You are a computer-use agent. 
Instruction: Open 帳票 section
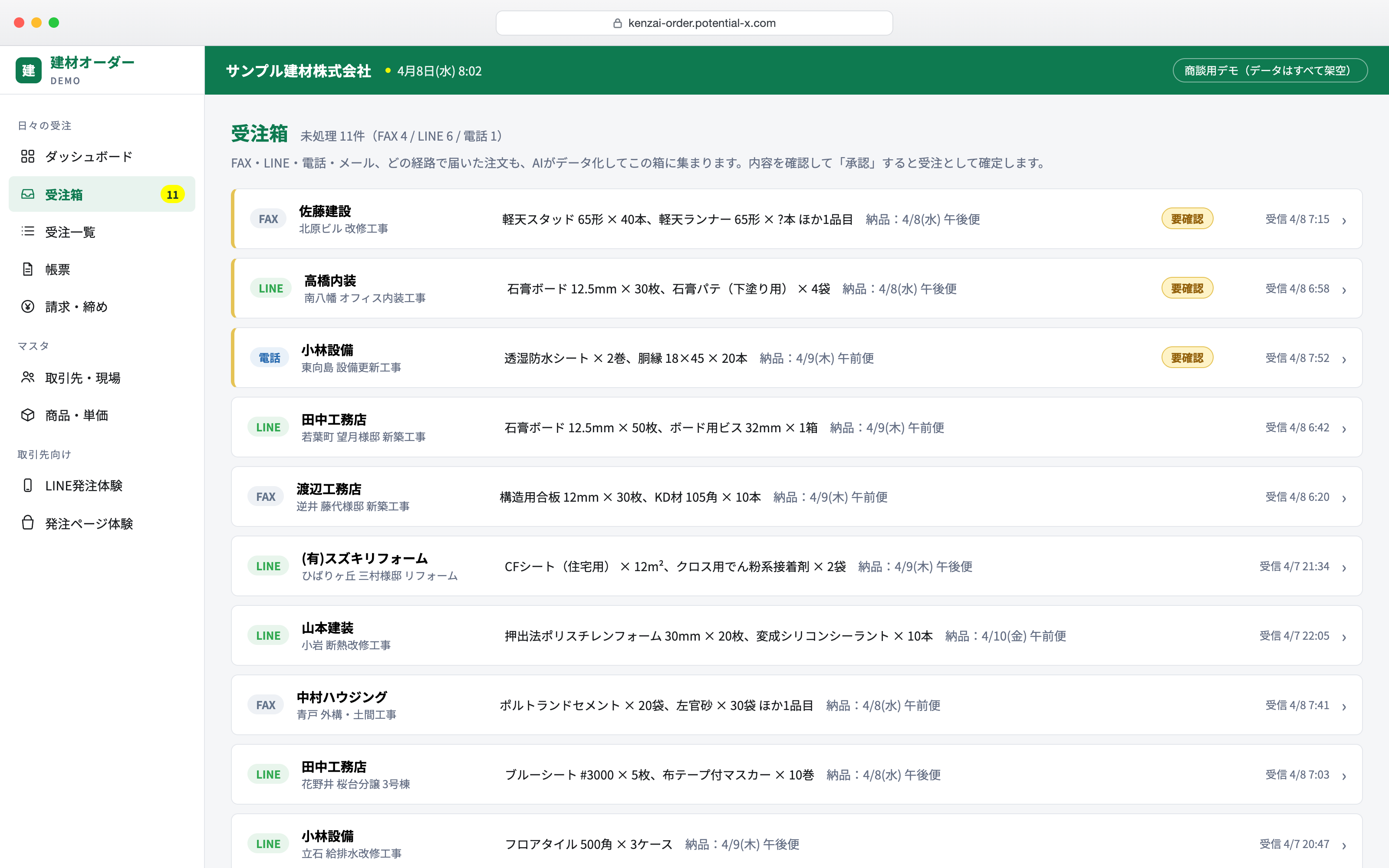[102, 269]
